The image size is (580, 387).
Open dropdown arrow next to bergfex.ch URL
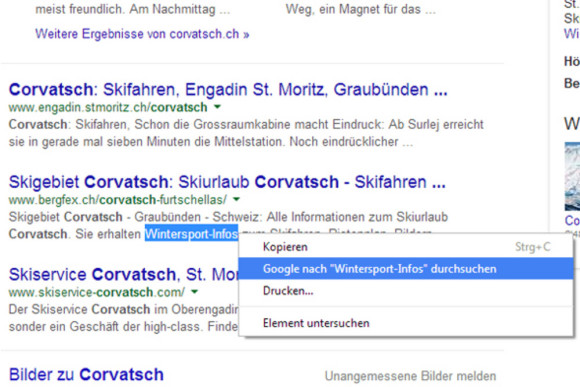[x=236, y=199]
